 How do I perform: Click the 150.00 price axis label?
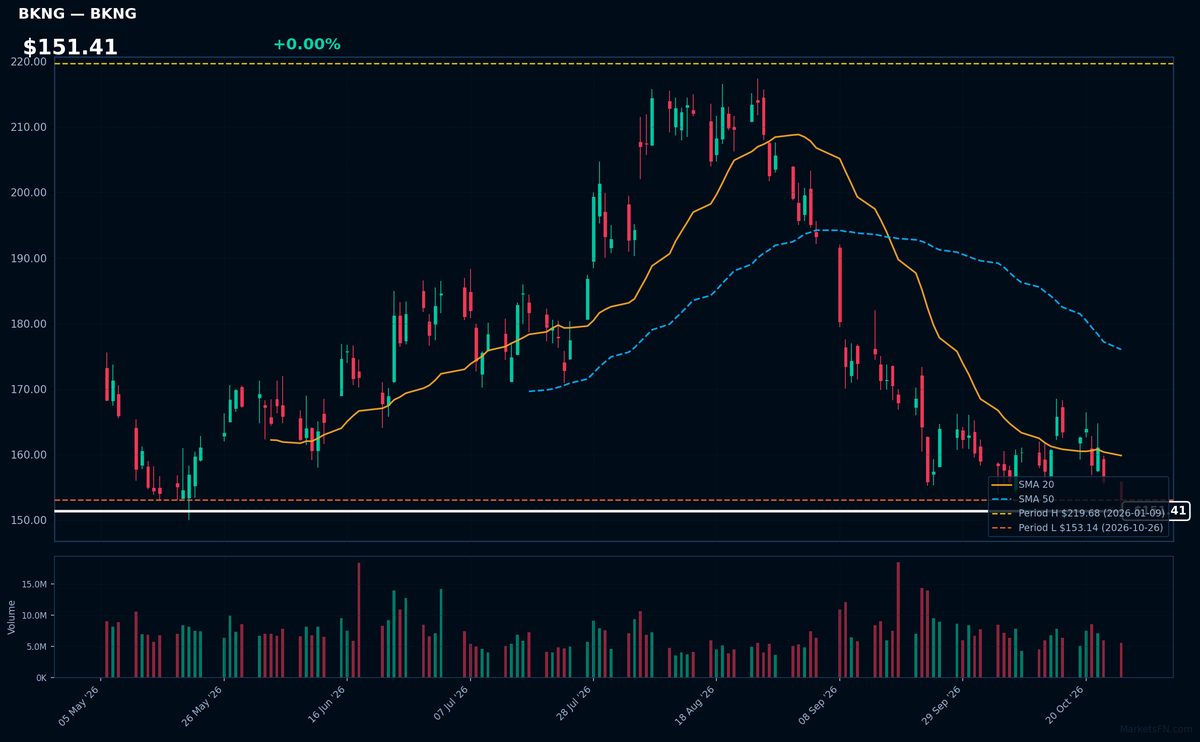[30, 520]
